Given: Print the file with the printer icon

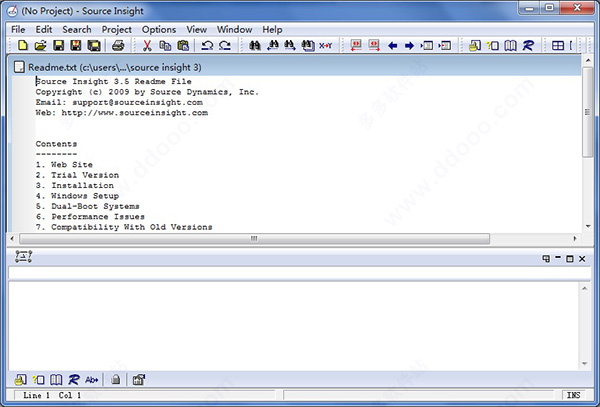Looking at the screenshot, I should click(x=118, y=46).
